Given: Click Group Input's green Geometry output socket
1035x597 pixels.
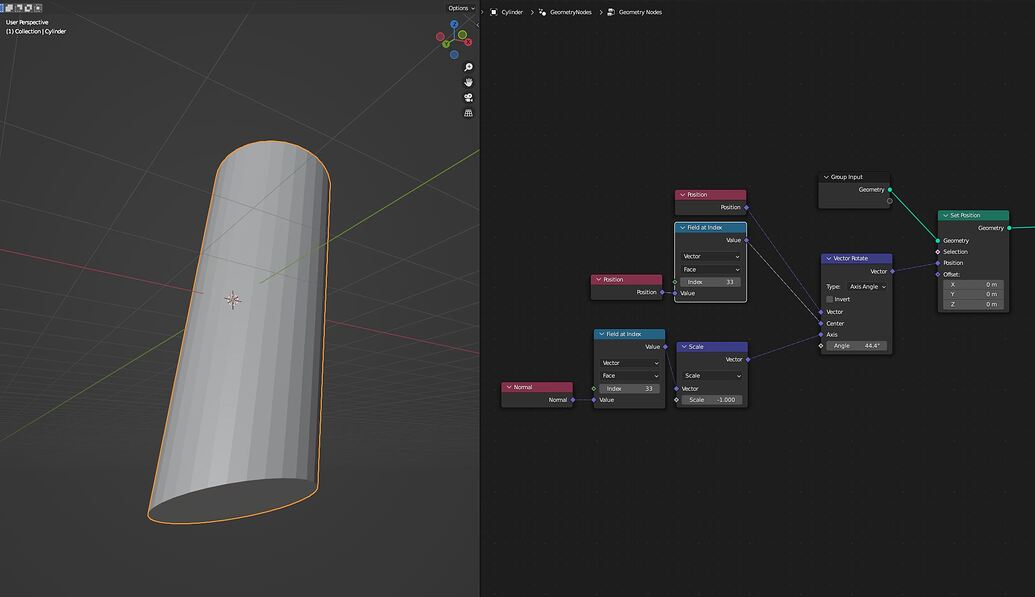Looking at the screenshot, I should [890, 190].
